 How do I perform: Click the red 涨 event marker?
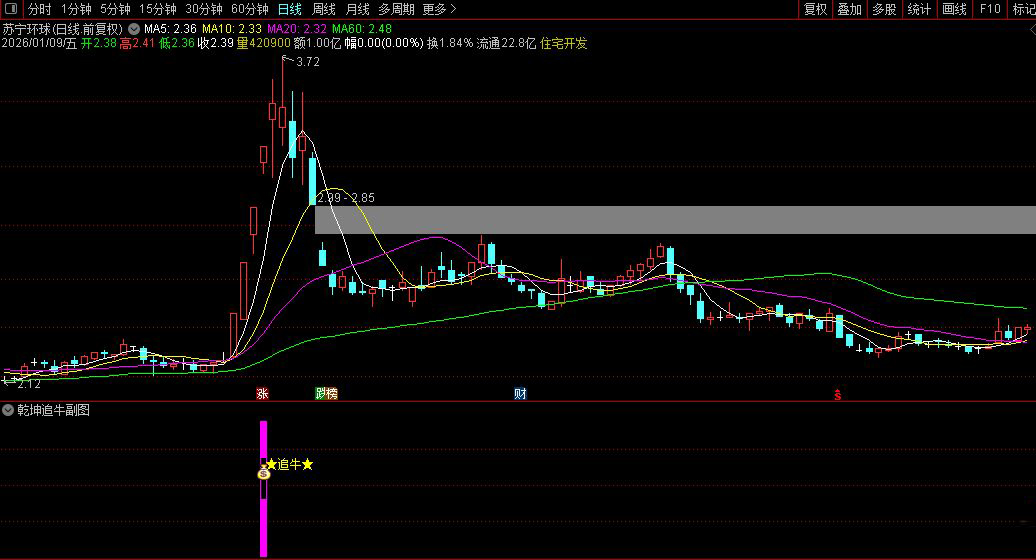[262, 394]
